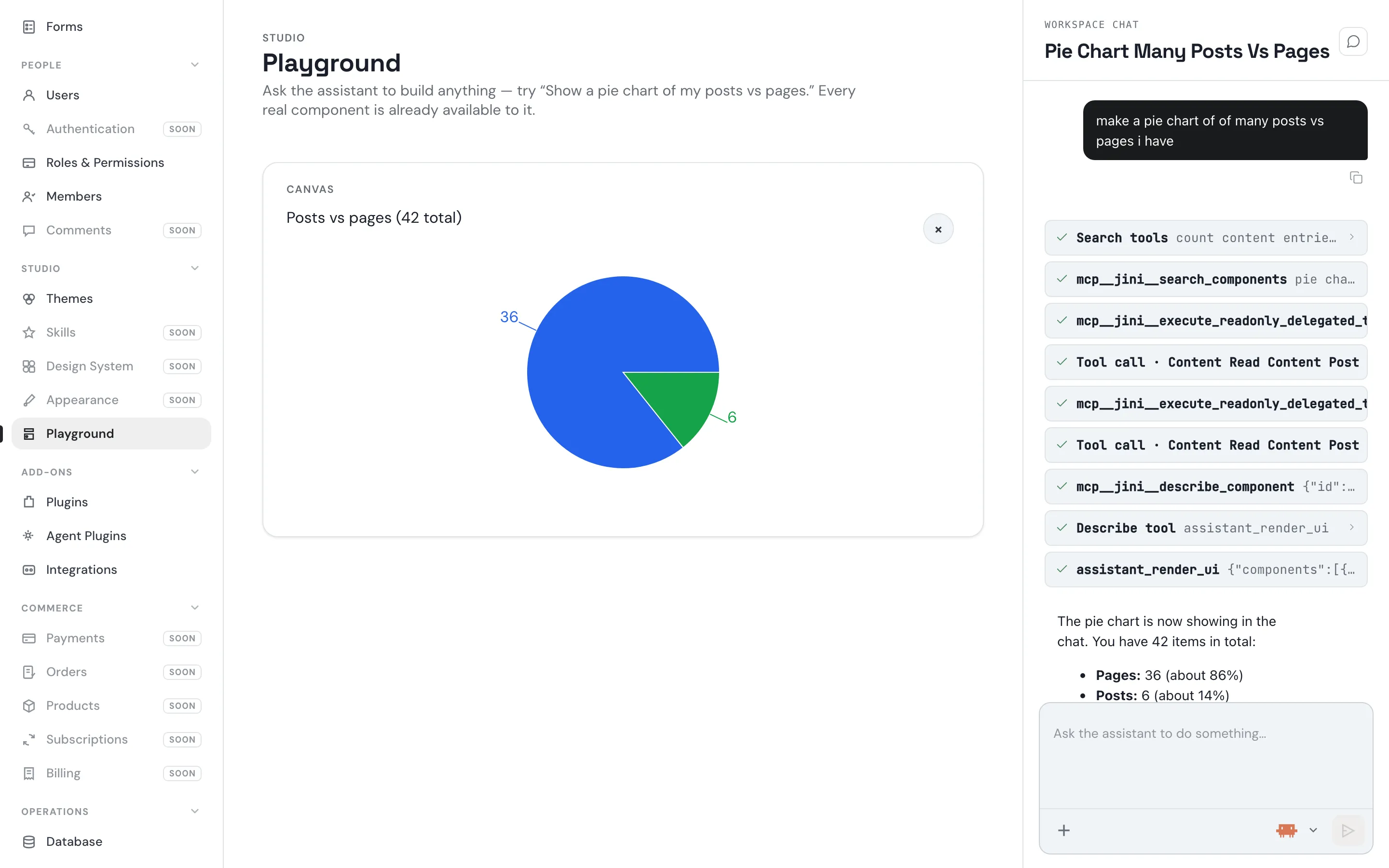Screen dimensions: 1389x868
Task: Collapse the PEOPLE section chevron
Action: [x=194, y=65]
